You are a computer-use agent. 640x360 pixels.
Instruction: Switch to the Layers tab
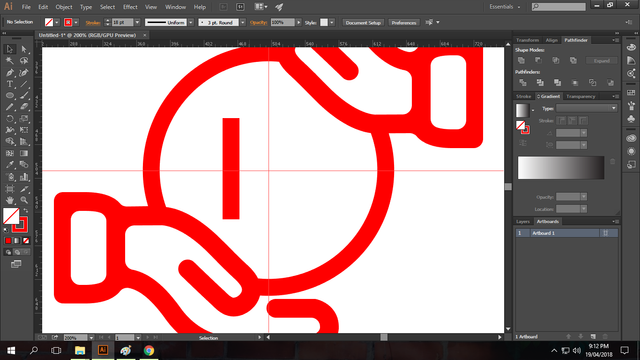[x=523, y=222]
